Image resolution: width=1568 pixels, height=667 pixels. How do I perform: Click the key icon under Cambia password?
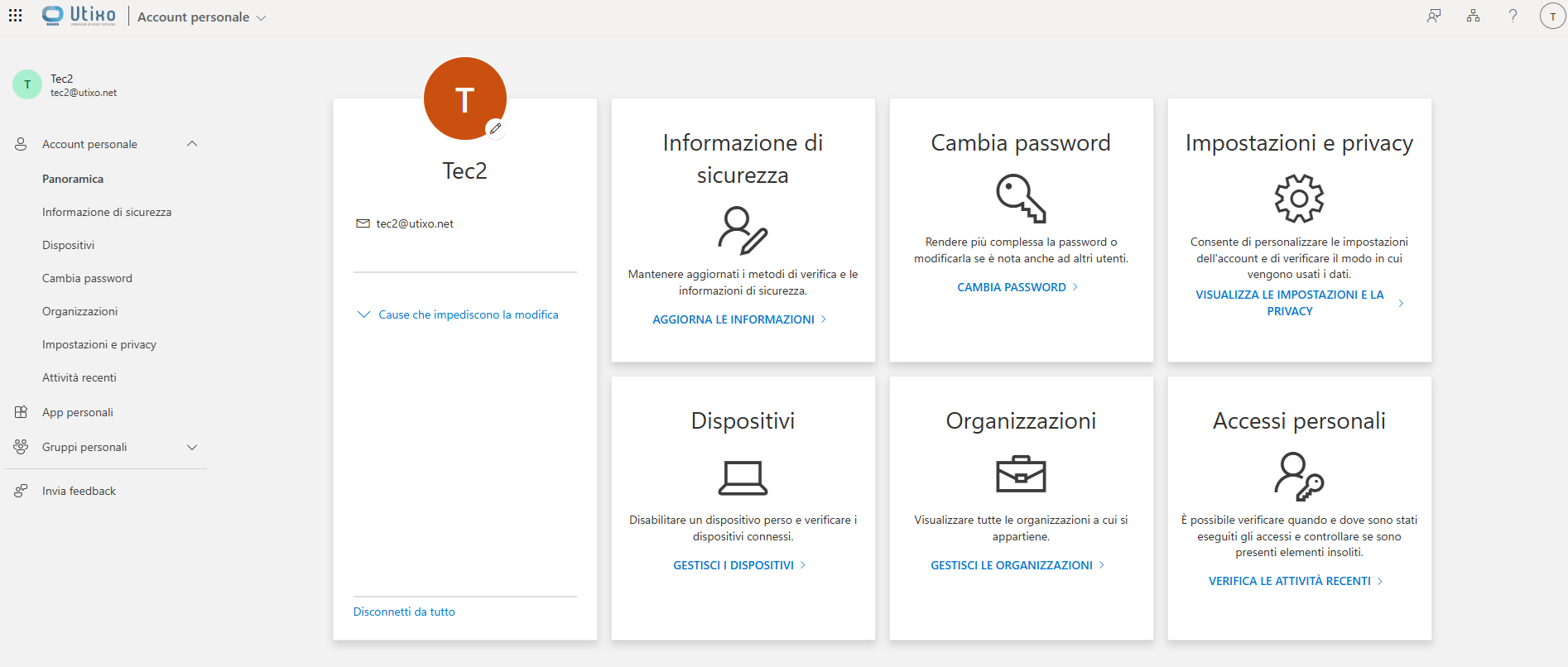pos(1021,199)
